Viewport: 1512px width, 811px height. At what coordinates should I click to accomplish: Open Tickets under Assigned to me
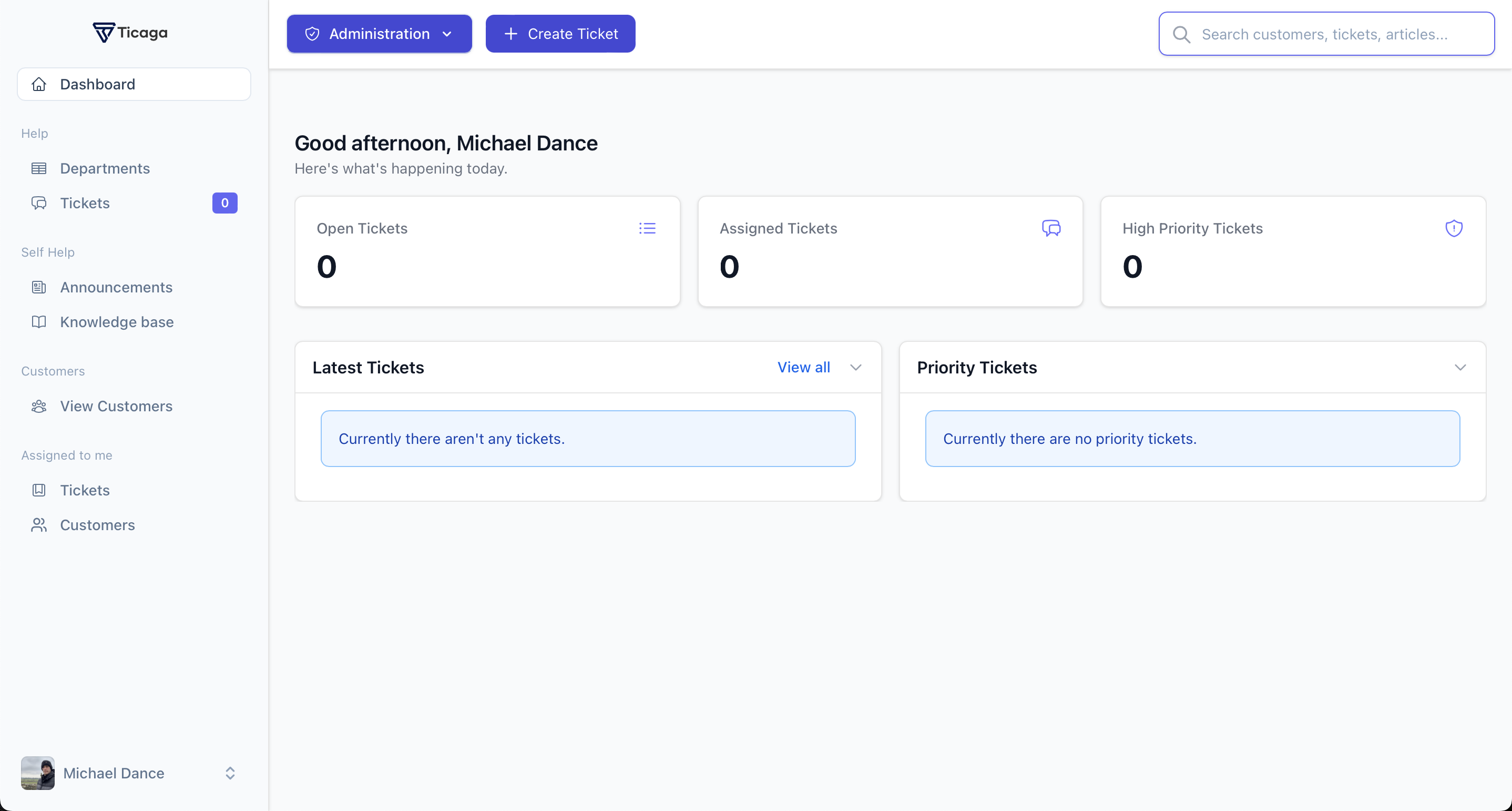(x=134, y=490)
